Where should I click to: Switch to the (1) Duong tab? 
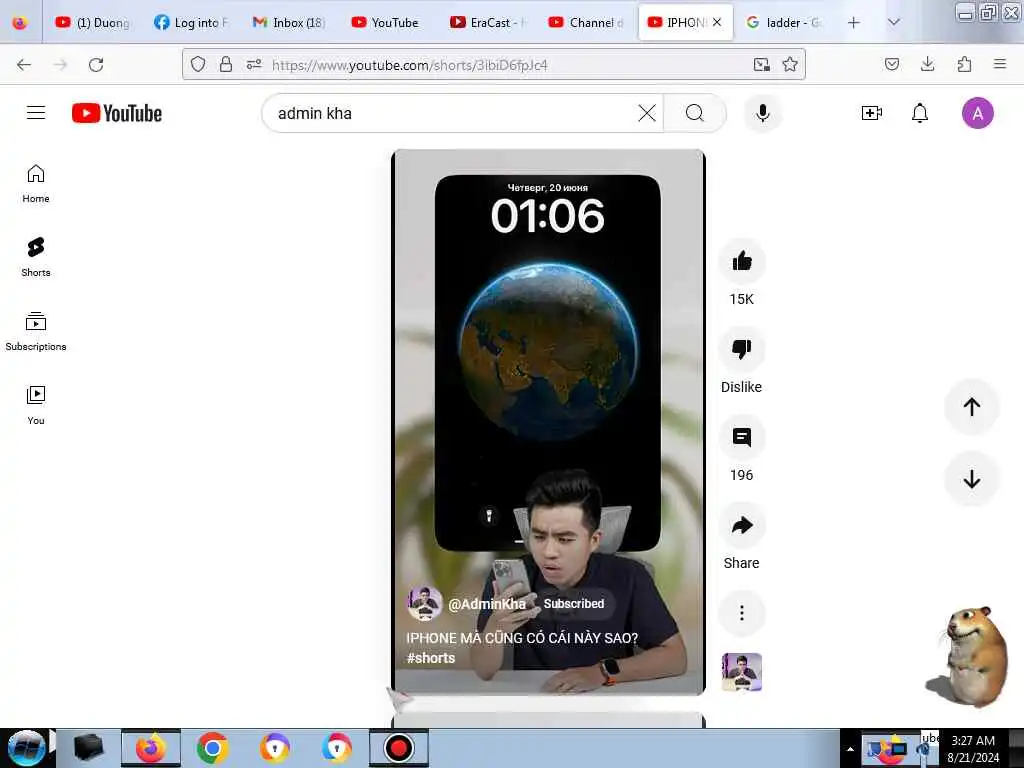[93, 22]
